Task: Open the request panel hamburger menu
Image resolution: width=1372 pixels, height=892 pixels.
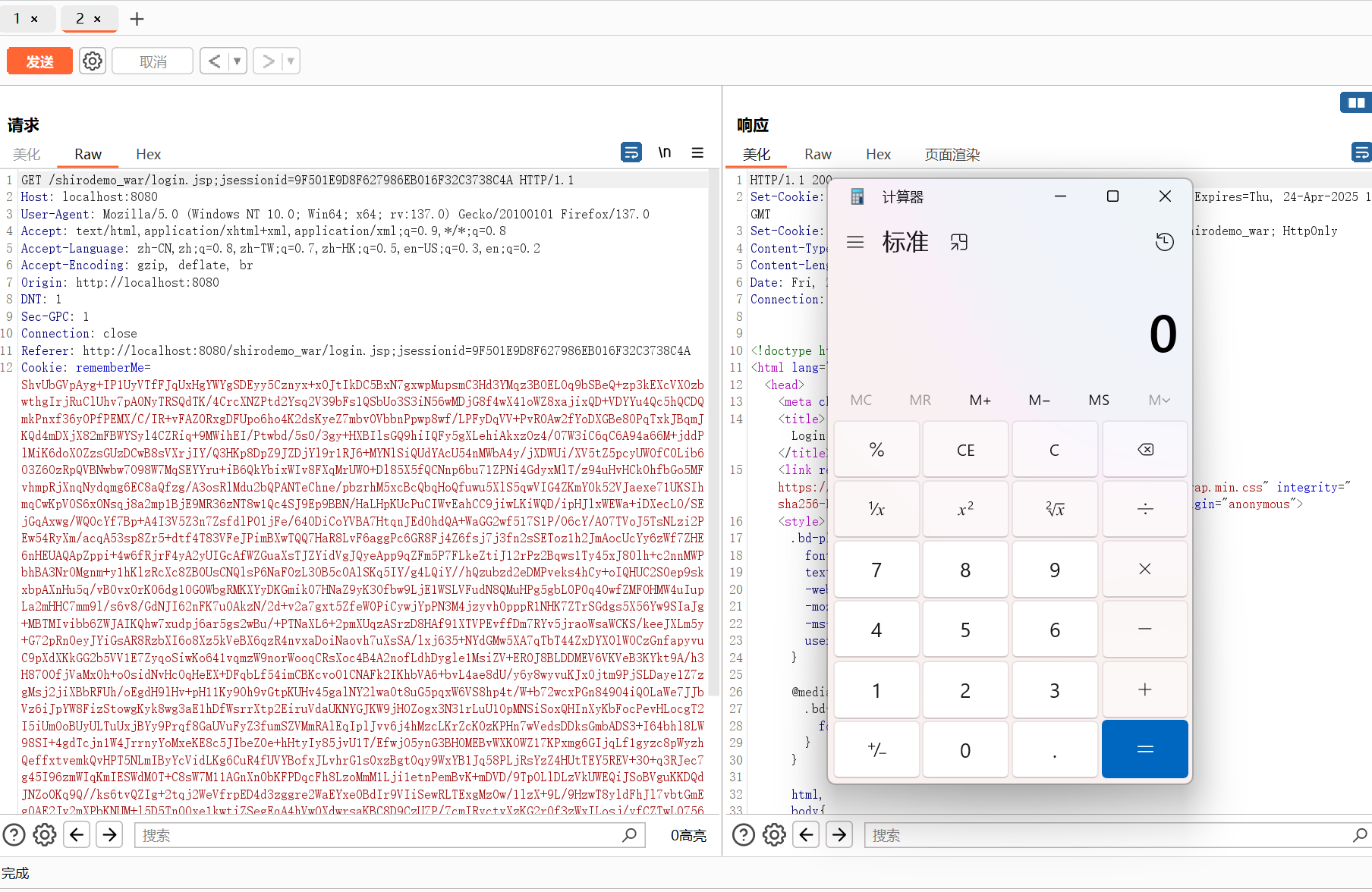Action: tap(697, 152)
